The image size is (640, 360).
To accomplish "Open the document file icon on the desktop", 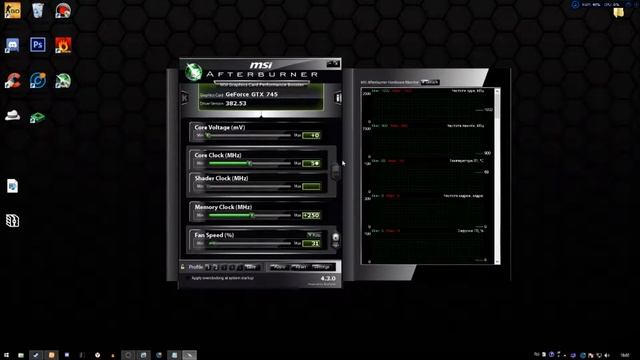I will tap(12, 186).
